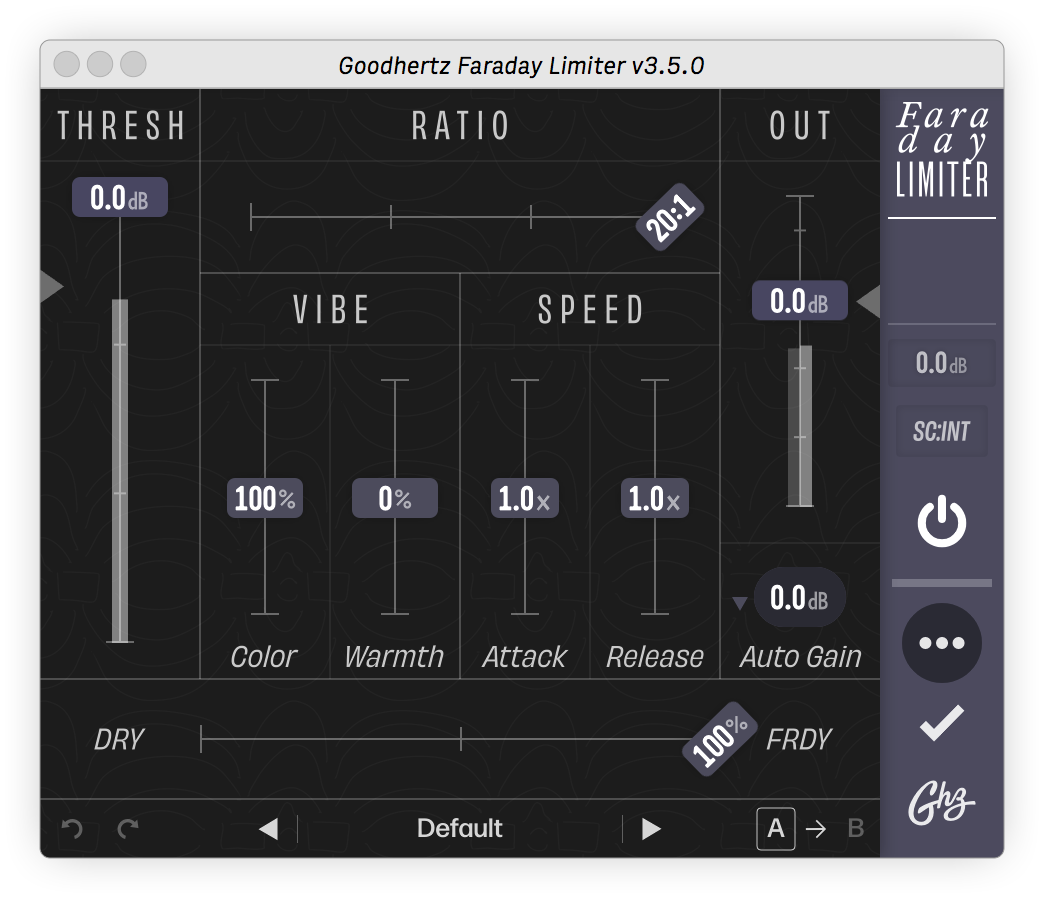Click the threshold 0.0 dB handle
The image size is (1044, 898).
(120, 198)
